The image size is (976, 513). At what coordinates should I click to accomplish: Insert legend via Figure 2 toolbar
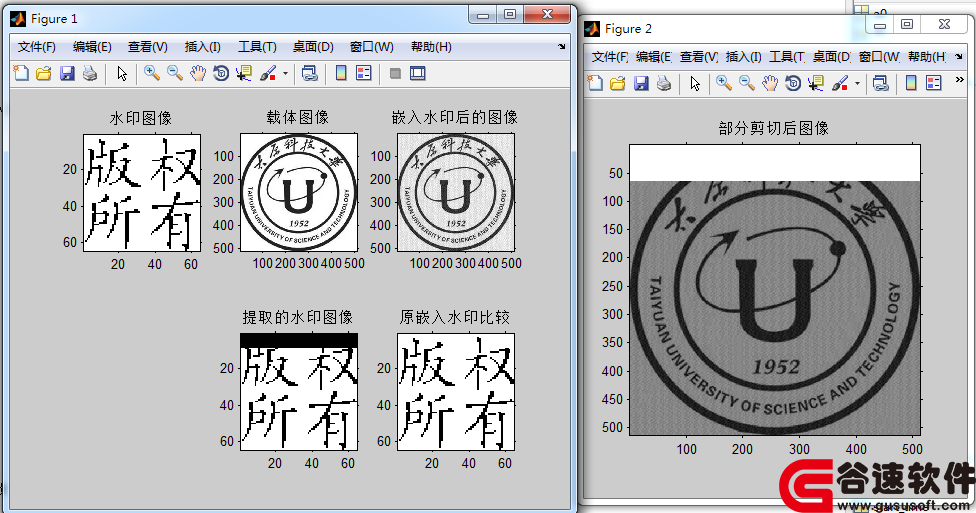tap(934, 83)
